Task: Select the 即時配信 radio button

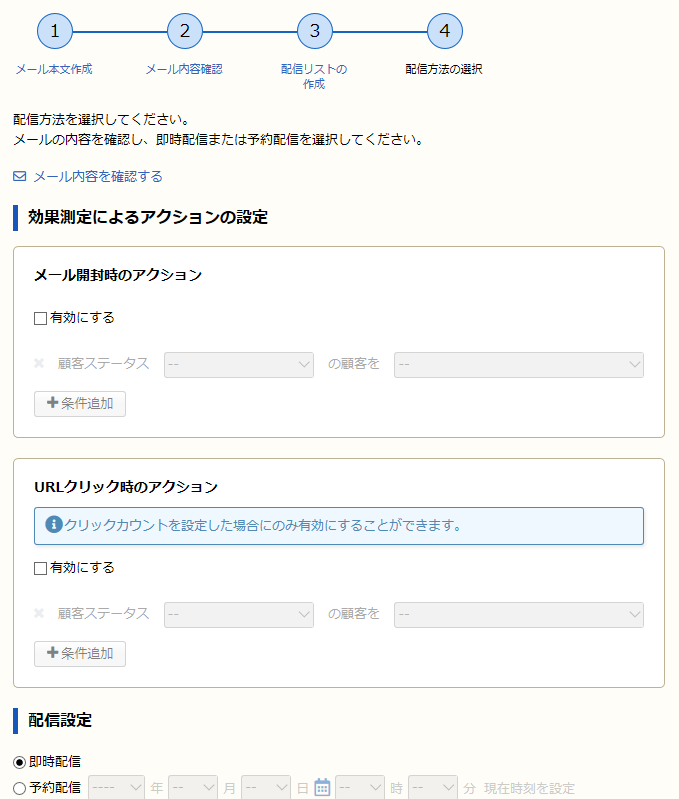Action: pos(19,762)
